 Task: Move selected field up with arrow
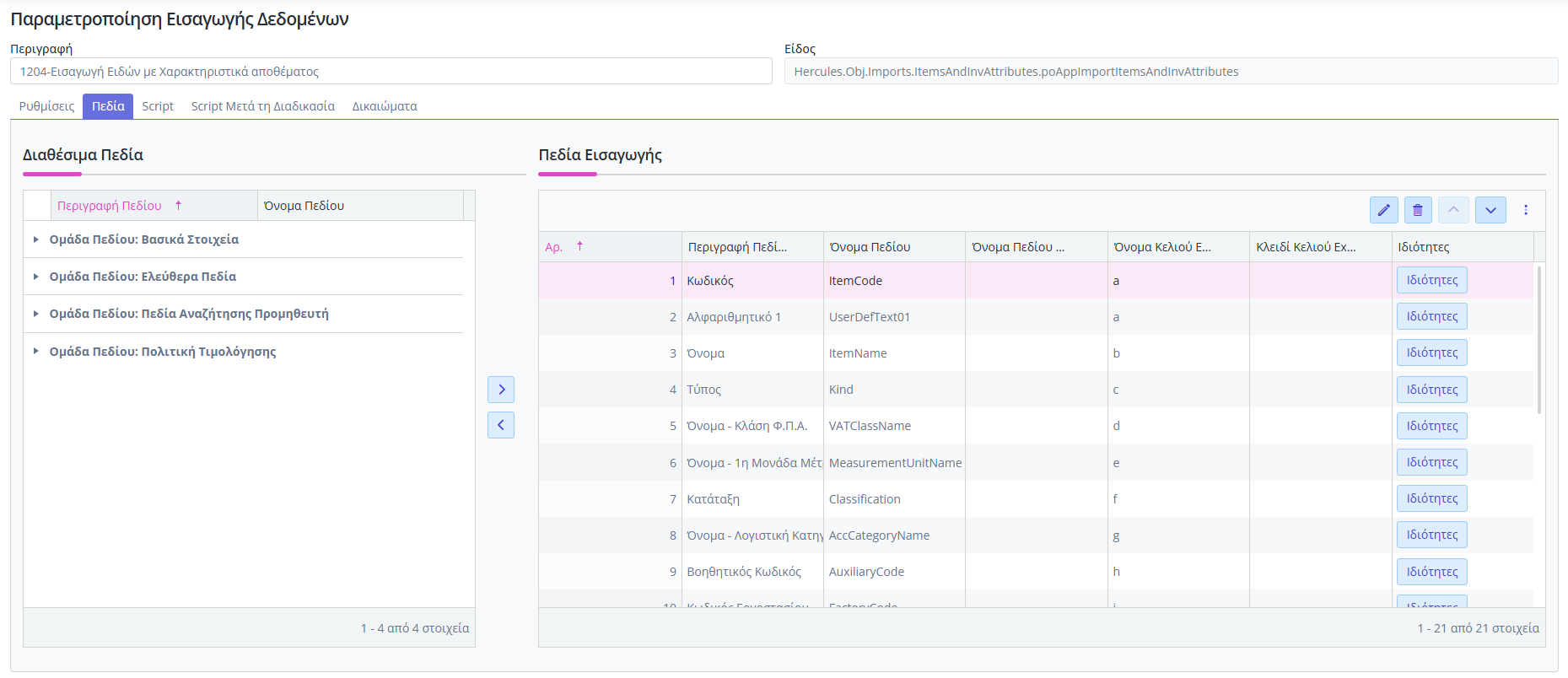1453,210
